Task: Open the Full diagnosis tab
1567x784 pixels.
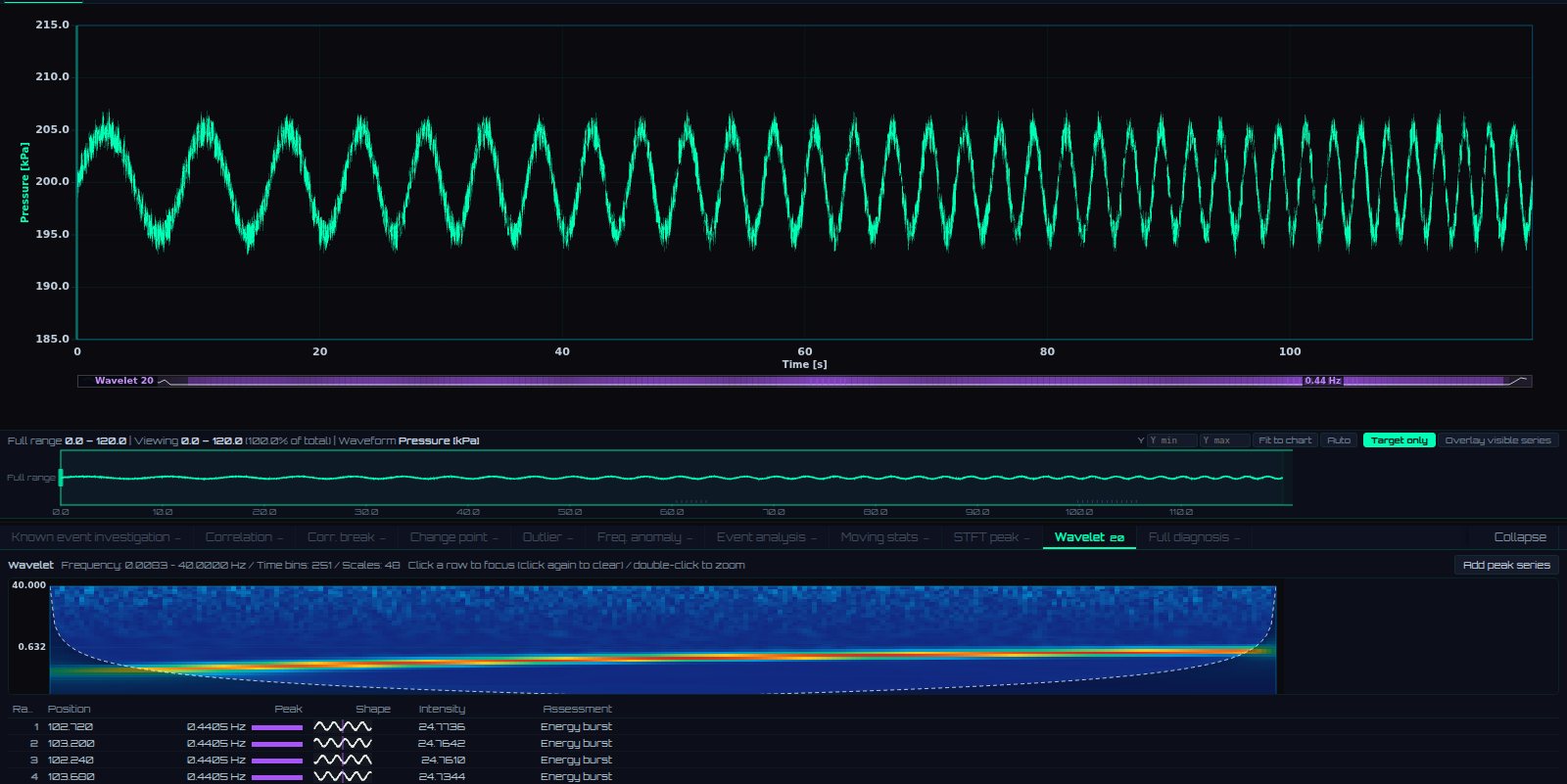Action: [1194, 537]
